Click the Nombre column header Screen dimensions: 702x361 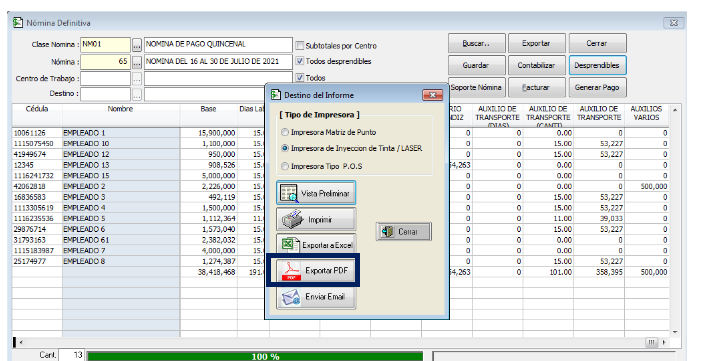(120, 115)
